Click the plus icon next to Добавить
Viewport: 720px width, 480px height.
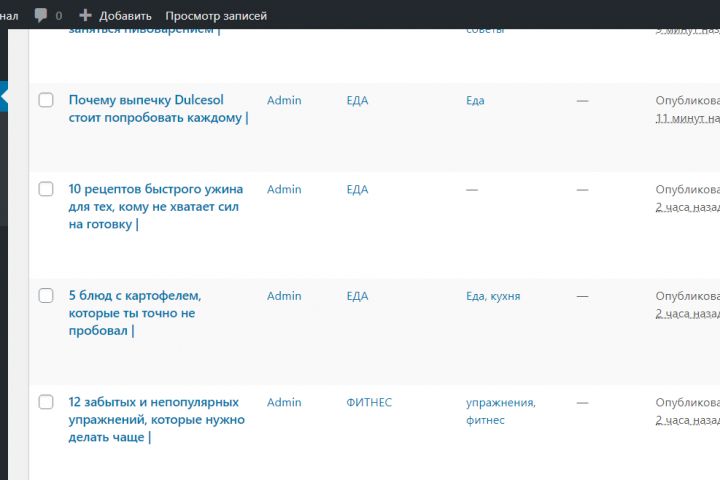point(85,15)
